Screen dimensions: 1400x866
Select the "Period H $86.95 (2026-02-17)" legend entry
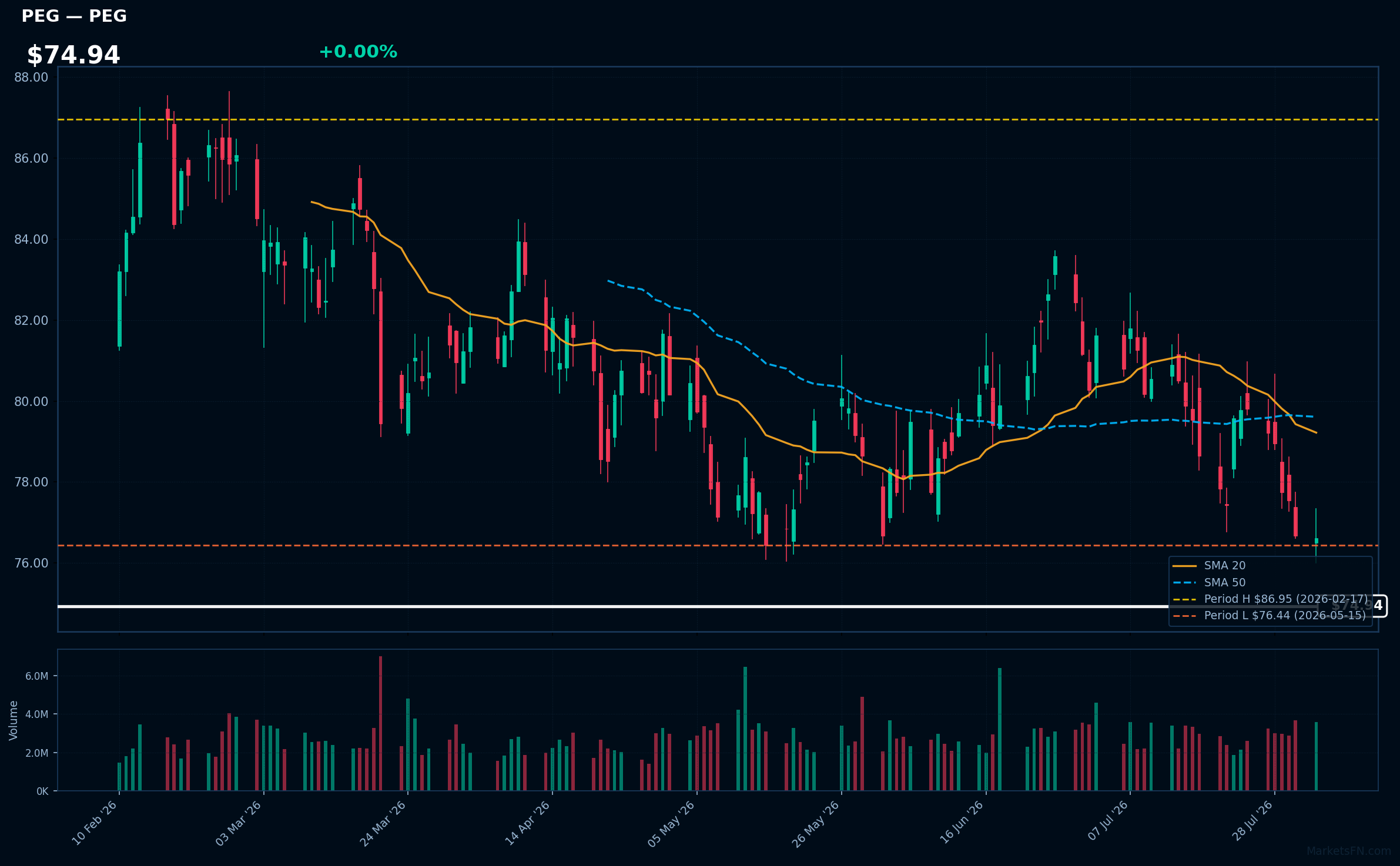click(1286, 599)
